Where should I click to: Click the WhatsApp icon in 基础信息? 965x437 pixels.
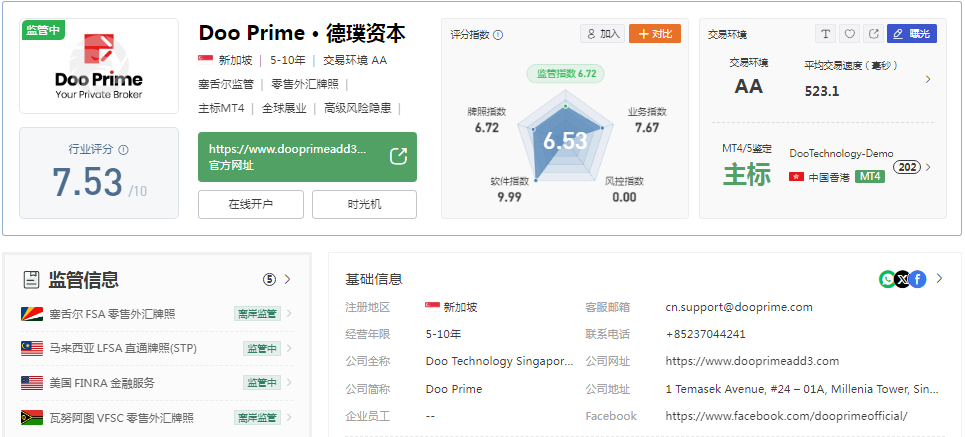(x=887, y=279)
